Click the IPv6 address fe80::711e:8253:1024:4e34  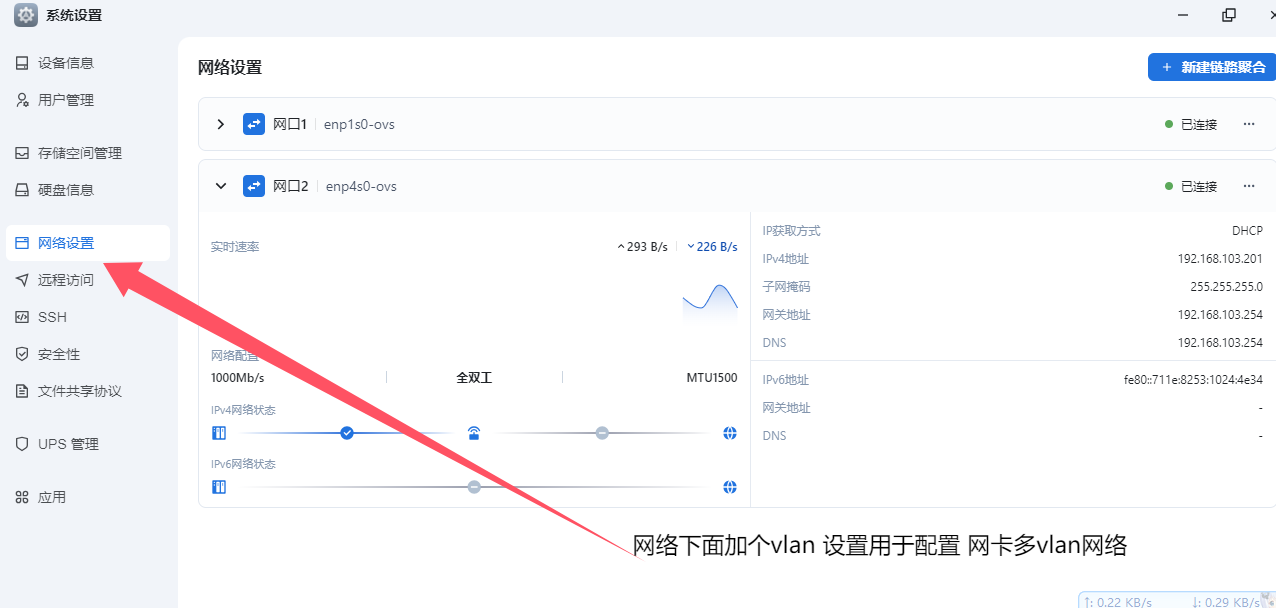coord(1193,380)
